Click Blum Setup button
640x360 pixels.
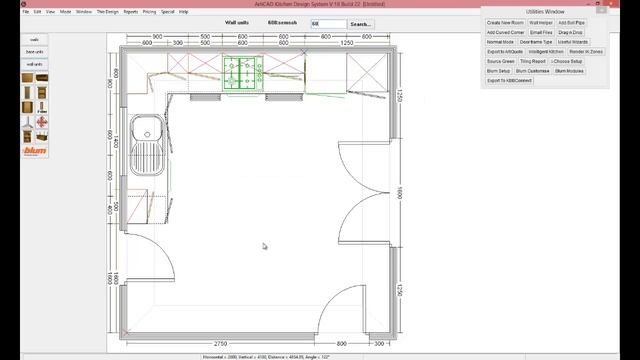[x=498, y=71]
